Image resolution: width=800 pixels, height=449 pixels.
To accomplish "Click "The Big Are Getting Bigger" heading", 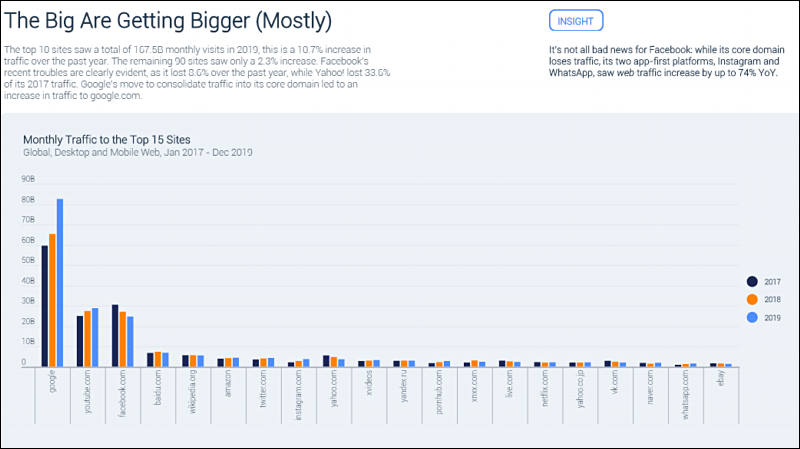I will click(168, 20).
